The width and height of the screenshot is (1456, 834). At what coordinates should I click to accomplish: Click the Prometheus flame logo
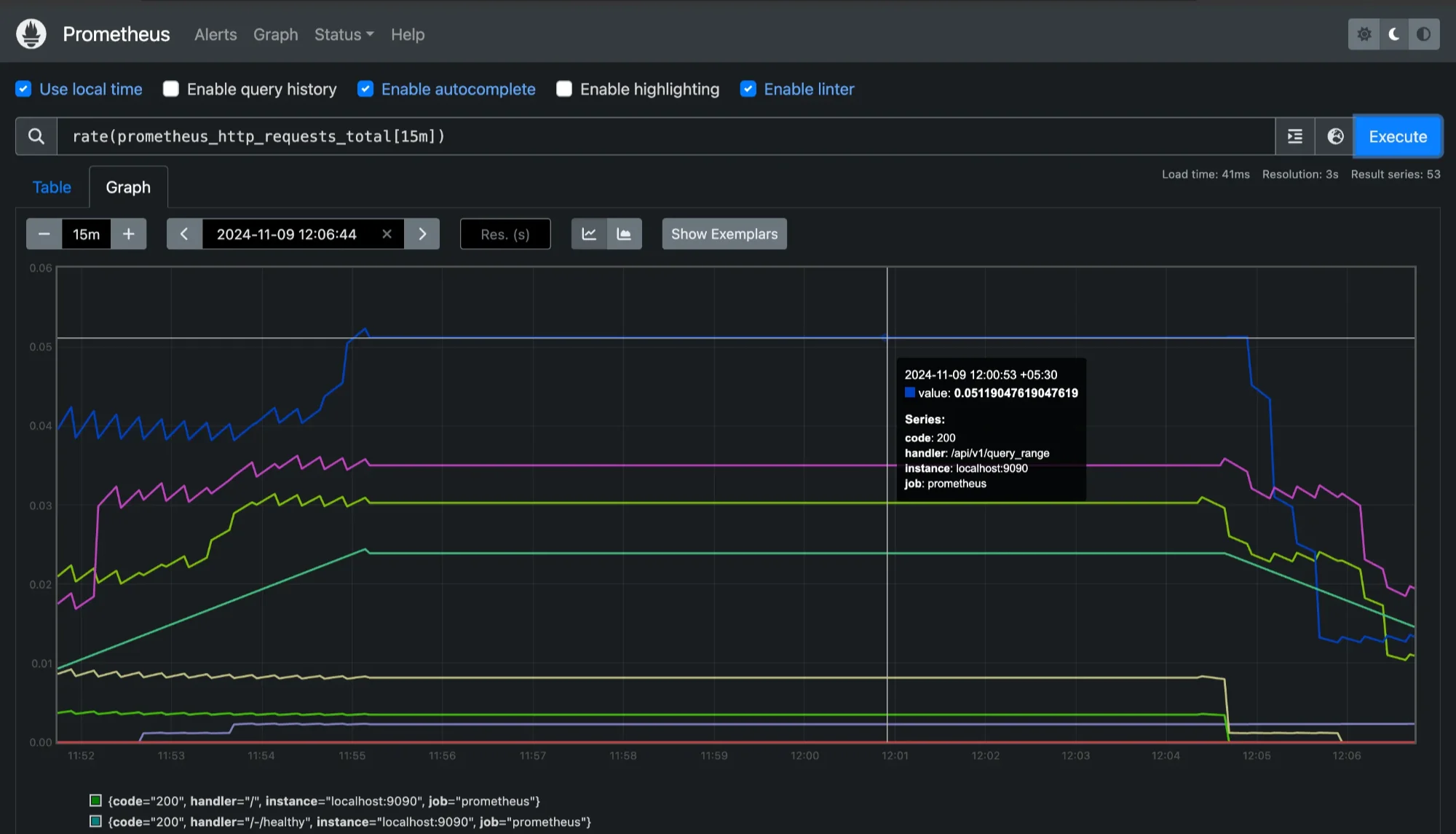31,34
